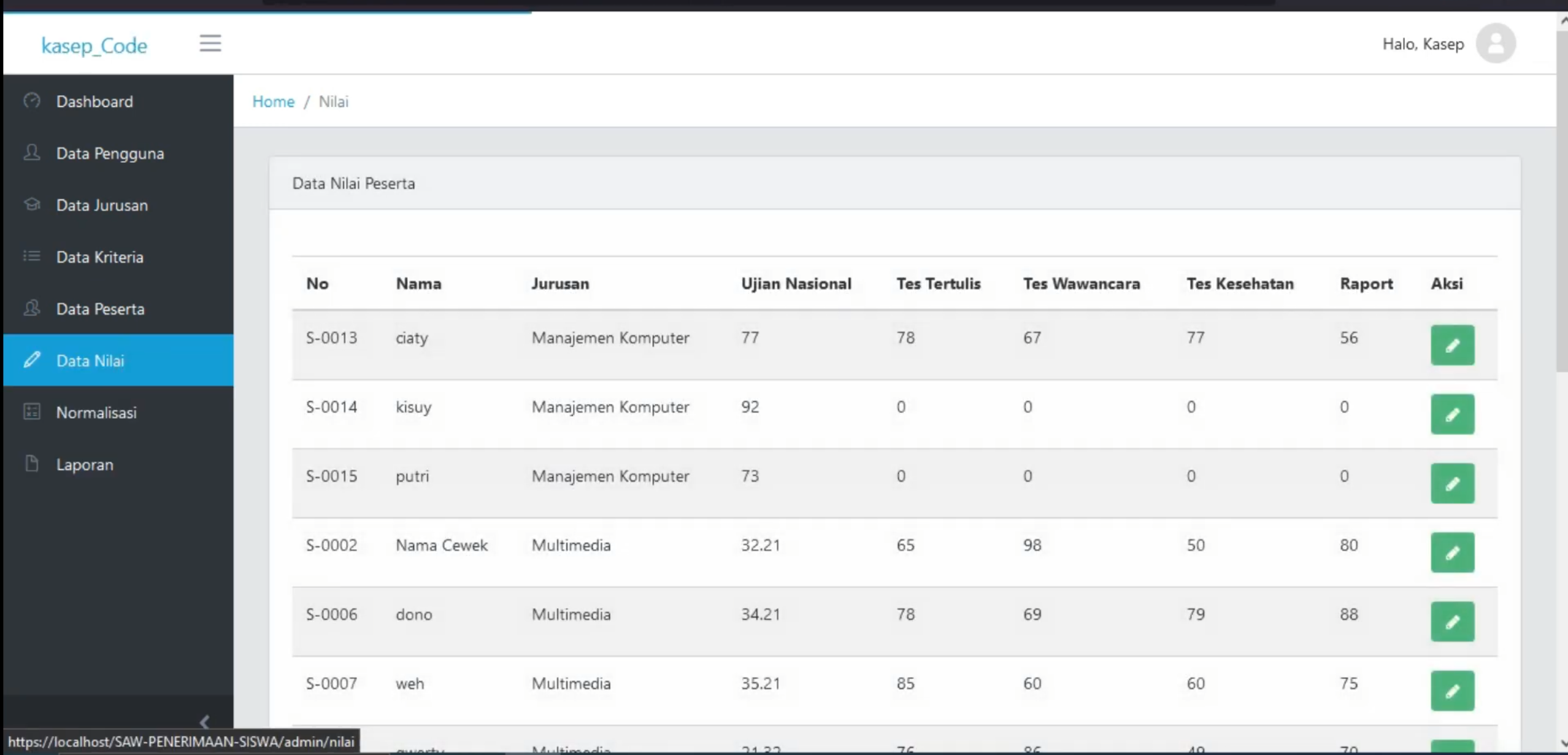Open the user avatar icon
The image size is (1568, 755).
[1496, 44]
